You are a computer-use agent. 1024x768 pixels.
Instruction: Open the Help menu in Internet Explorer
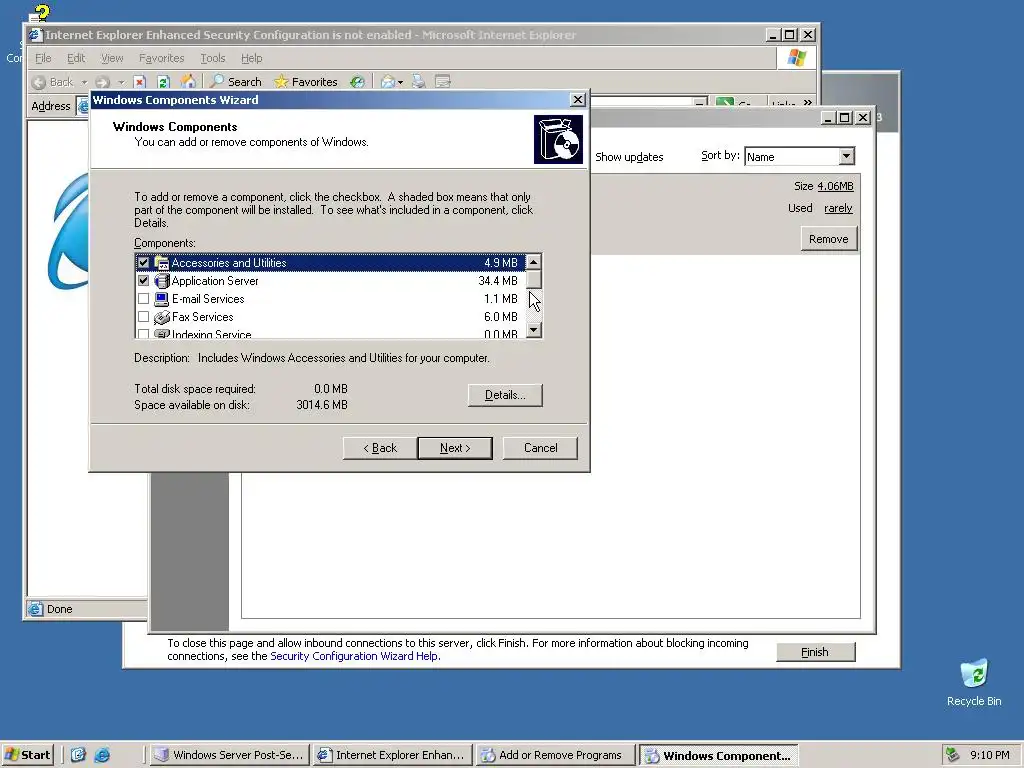[x=251, y=58]
